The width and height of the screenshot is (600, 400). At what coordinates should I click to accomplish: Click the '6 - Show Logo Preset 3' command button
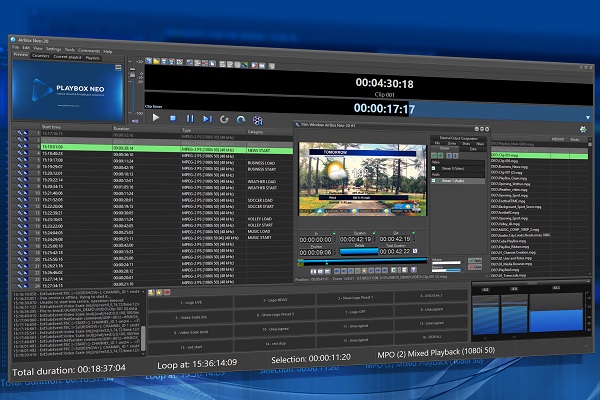[x=275, y=315]
